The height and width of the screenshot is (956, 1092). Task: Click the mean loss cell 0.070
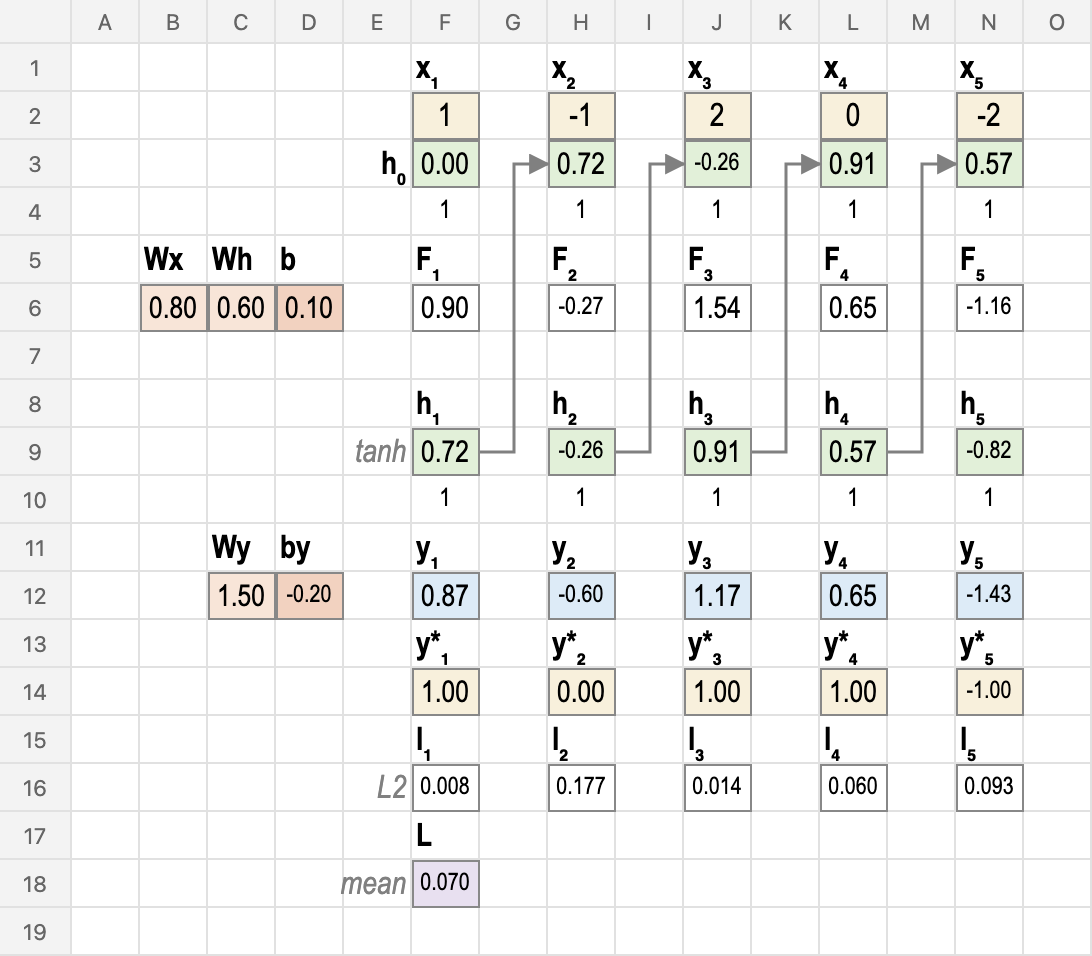click(x=445, y=884)
